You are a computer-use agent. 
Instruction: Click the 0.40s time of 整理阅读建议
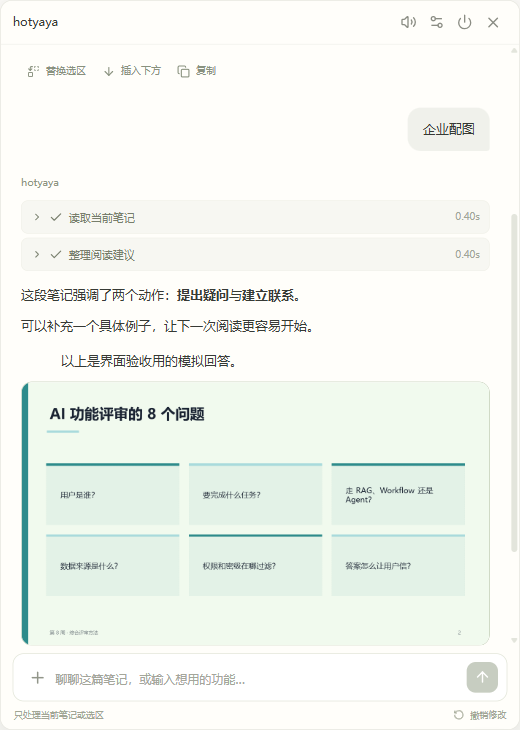(467, 254)
